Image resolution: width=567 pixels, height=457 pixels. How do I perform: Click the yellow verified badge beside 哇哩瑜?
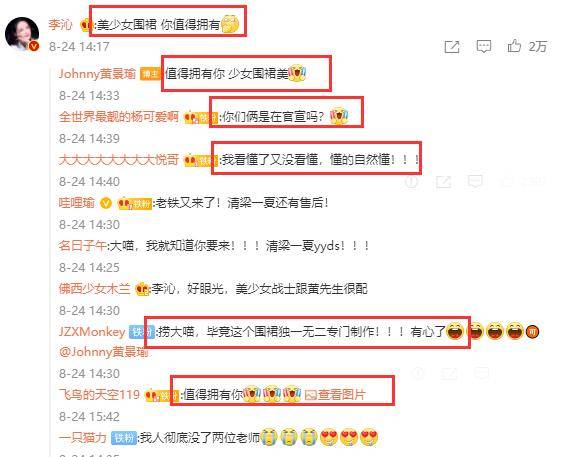(106, 203)
